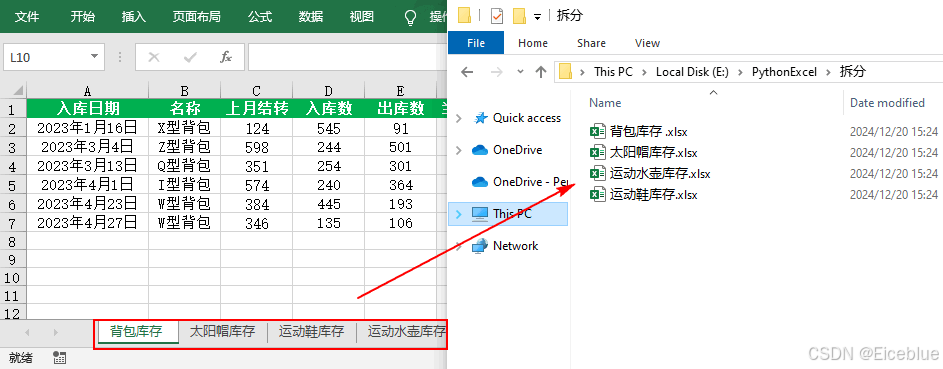
Task: Open the 开始 ribbon tab
Action: coord(82,17)
